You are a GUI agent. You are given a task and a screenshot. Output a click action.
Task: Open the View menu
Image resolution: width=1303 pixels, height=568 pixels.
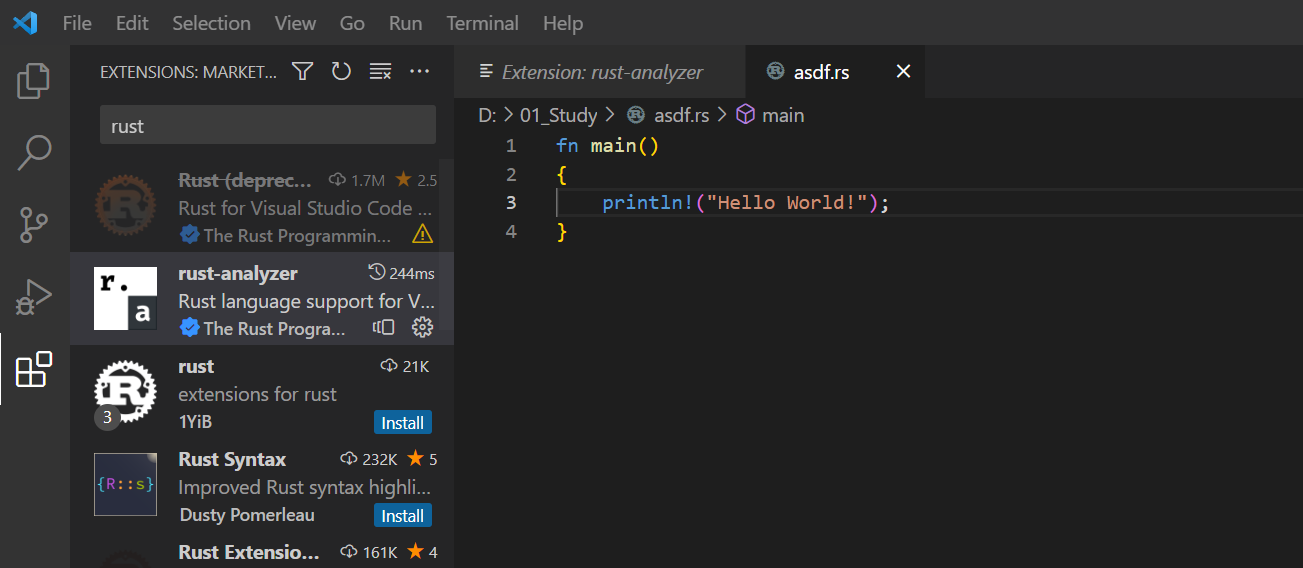pyautogui.click(x=295, y=23)
